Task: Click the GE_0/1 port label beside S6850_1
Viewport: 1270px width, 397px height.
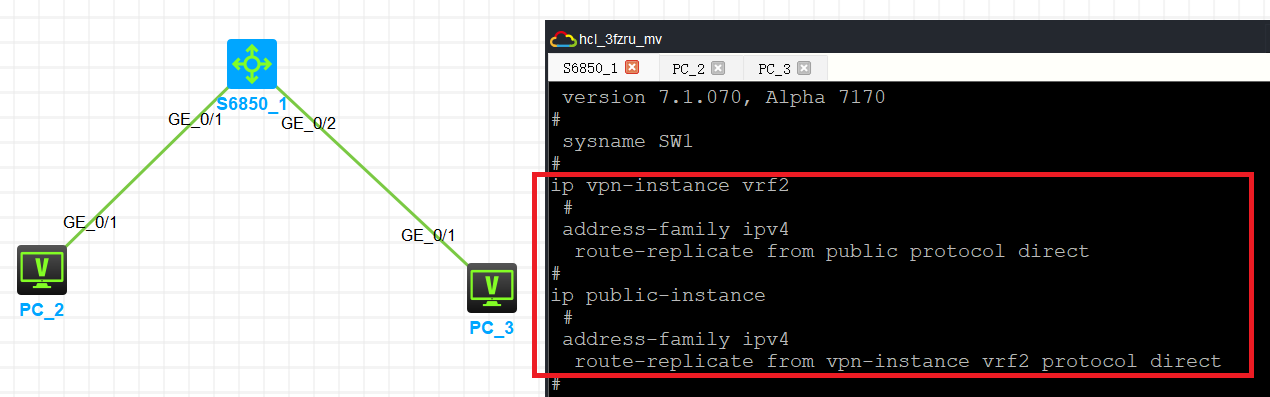Action: [x=195, y=119]
